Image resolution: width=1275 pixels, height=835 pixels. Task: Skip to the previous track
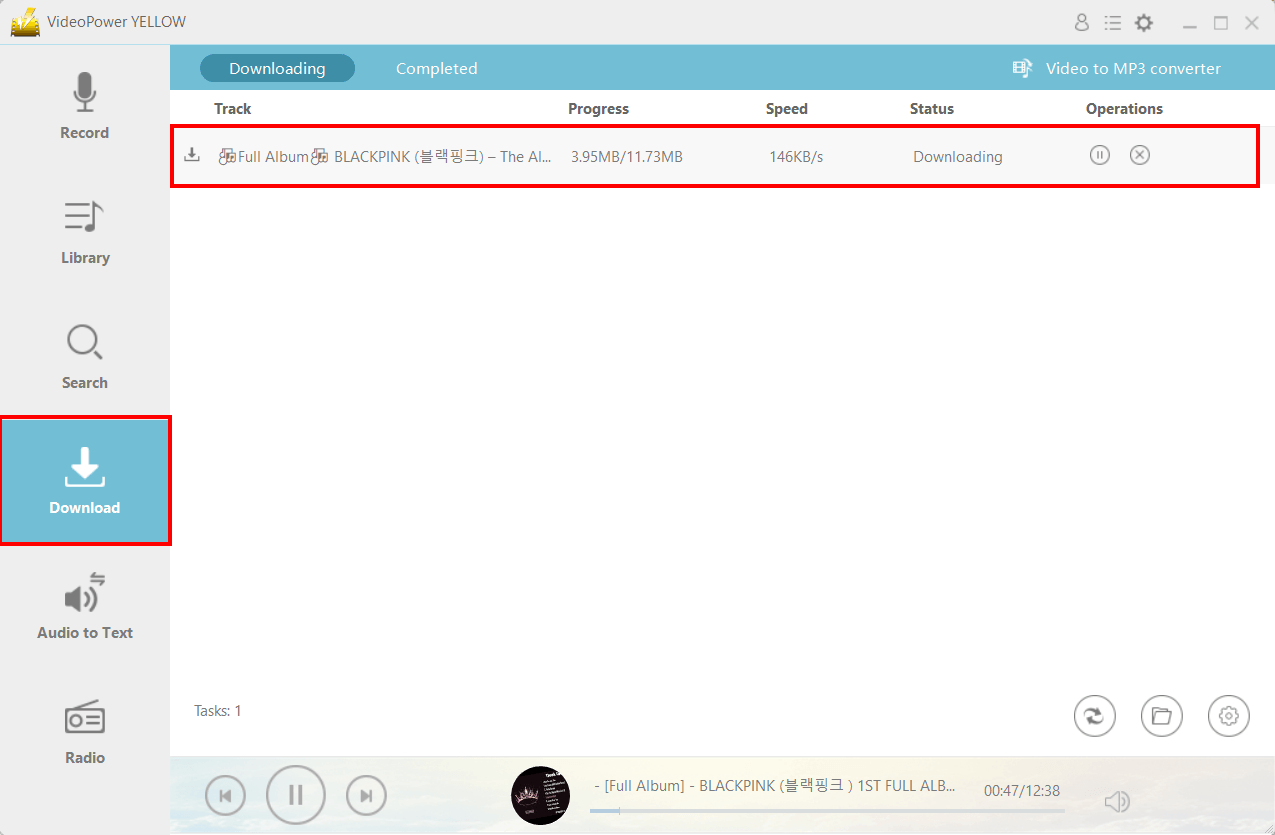tap(225, 795)
